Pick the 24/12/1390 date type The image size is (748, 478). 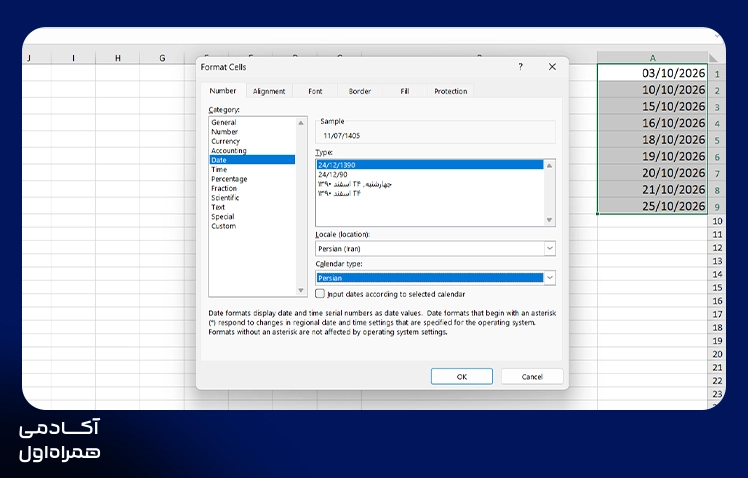[x=429, y=165]
